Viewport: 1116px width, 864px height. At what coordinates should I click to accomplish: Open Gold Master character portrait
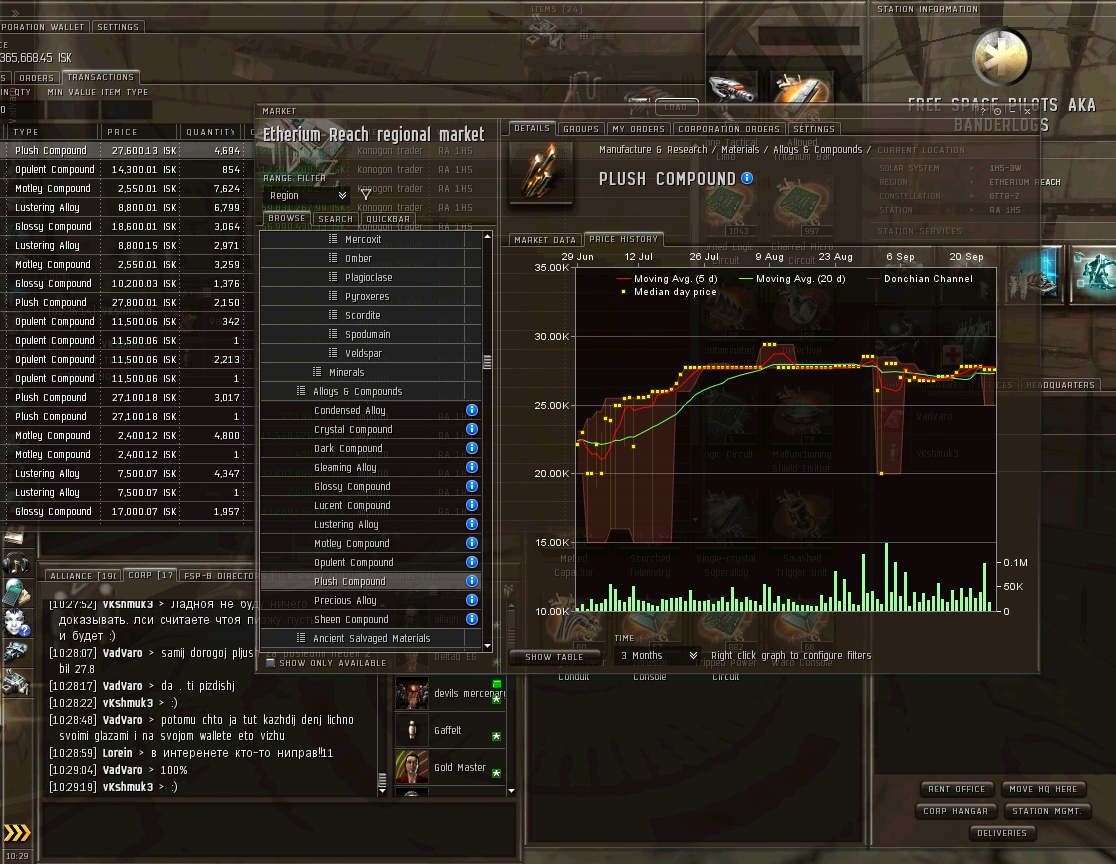pos(412,767)
